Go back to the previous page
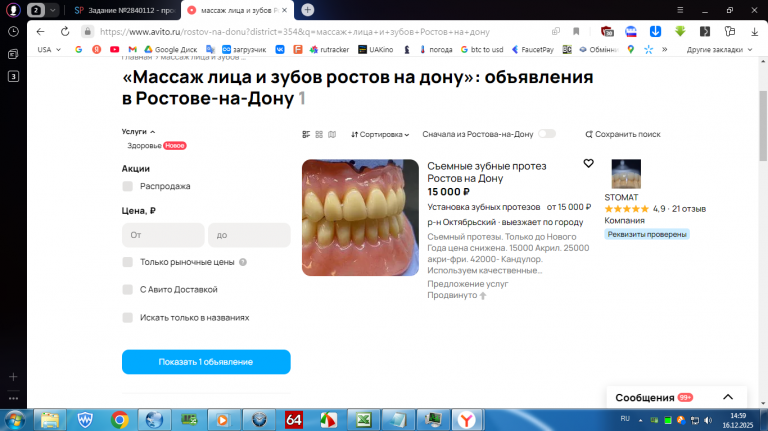This screenshot has height=431, width=768. pos(40,31)
